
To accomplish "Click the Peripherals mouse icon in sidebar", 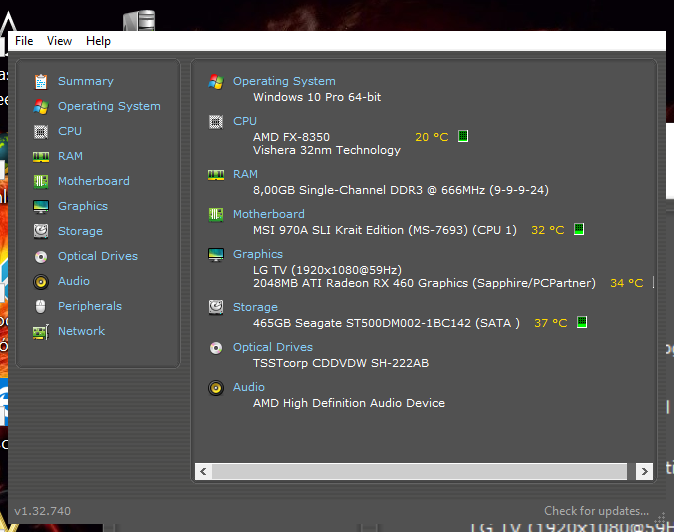I will [41, 306].
